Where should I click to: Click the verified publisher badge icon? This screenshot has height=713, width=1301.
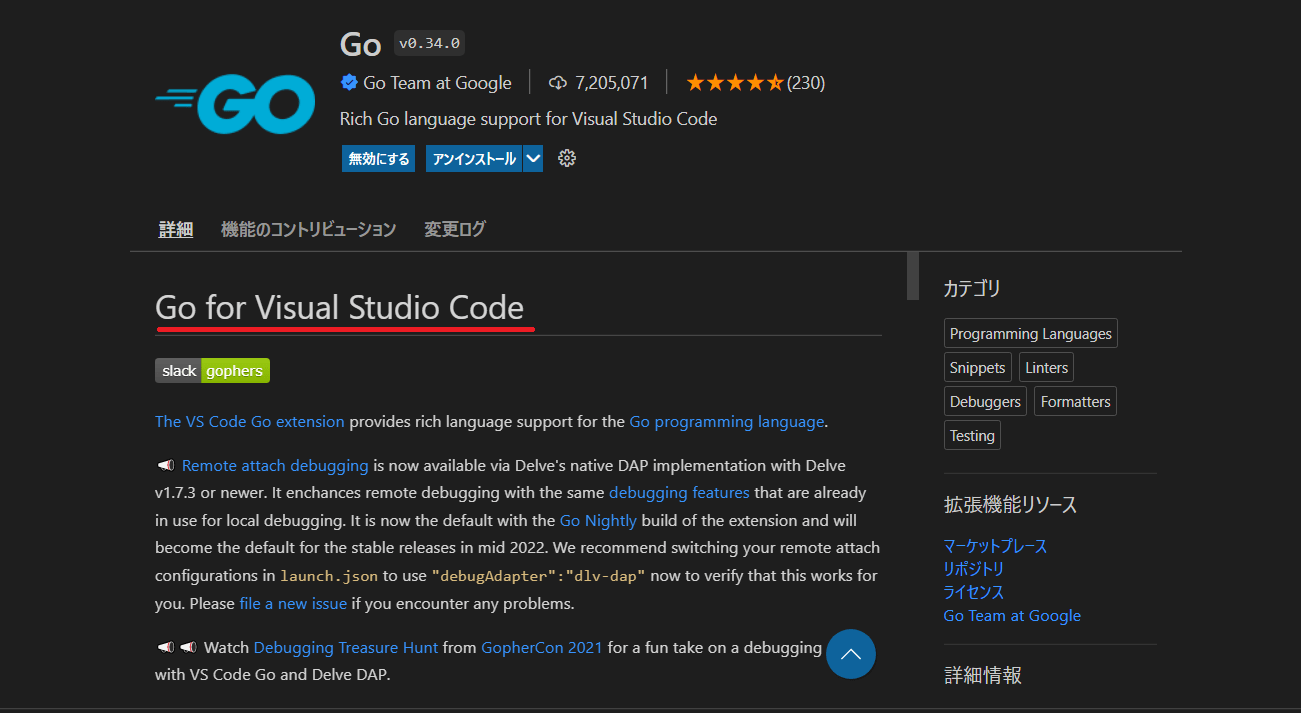point(349,83)
